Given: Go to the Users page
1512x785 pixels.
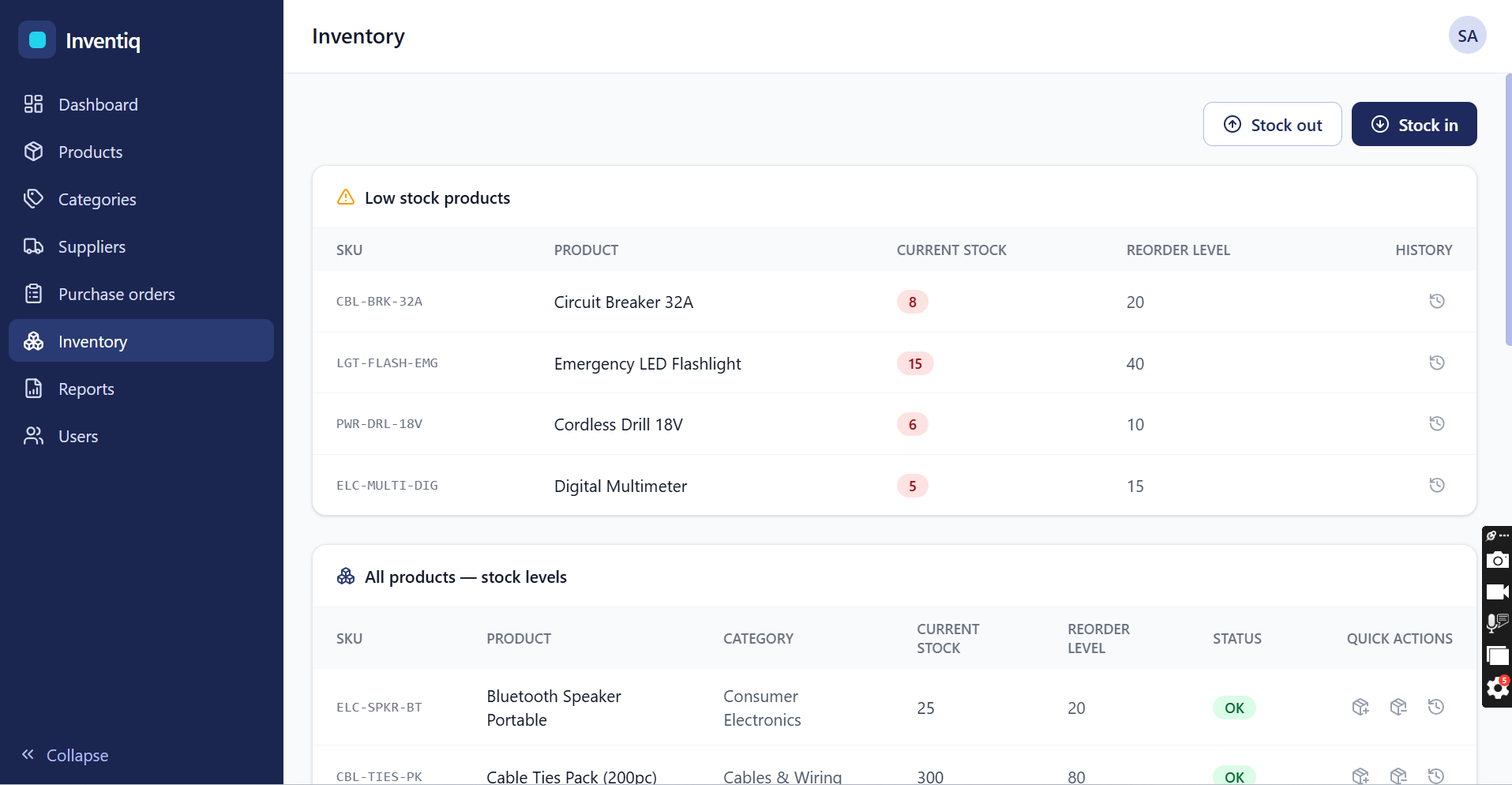Looking at the screenshot, I should [141, 436].
